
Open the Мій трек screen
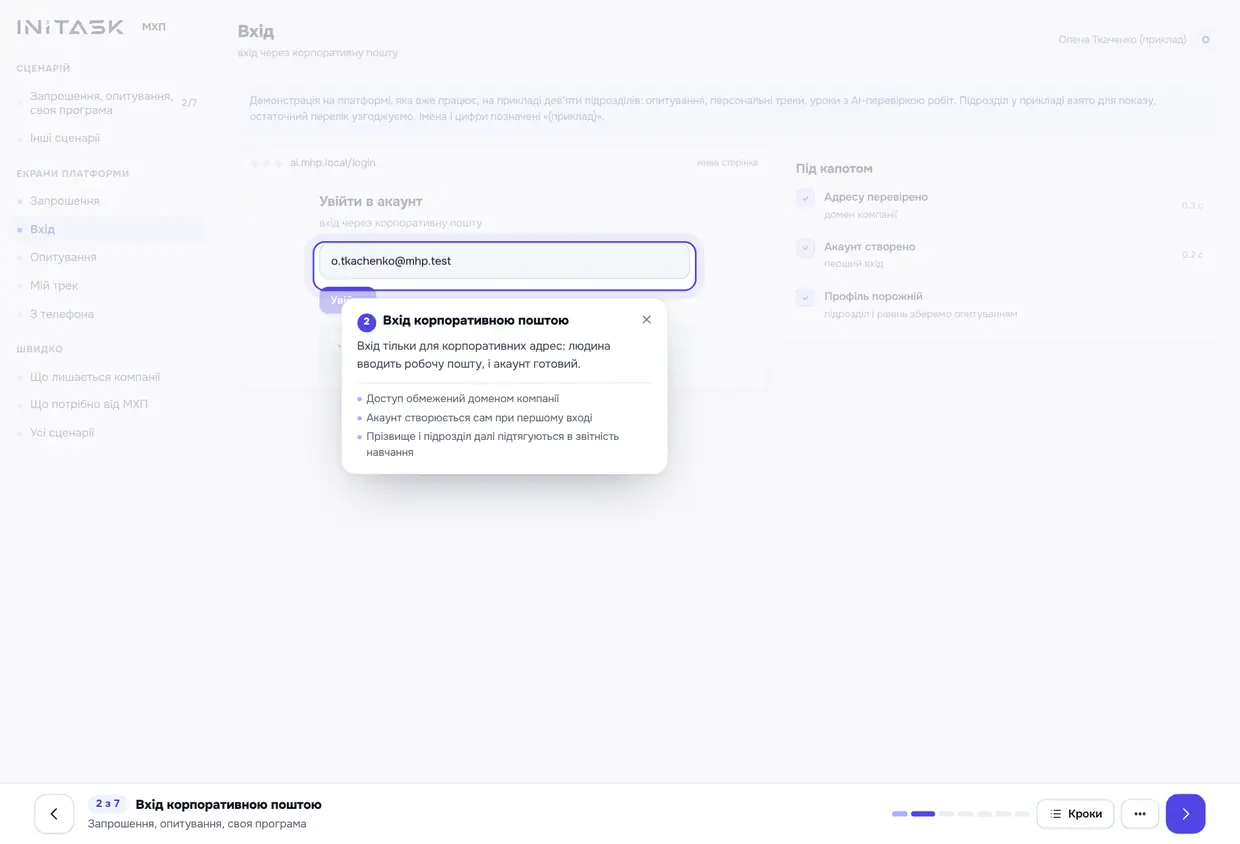point(54,286)
